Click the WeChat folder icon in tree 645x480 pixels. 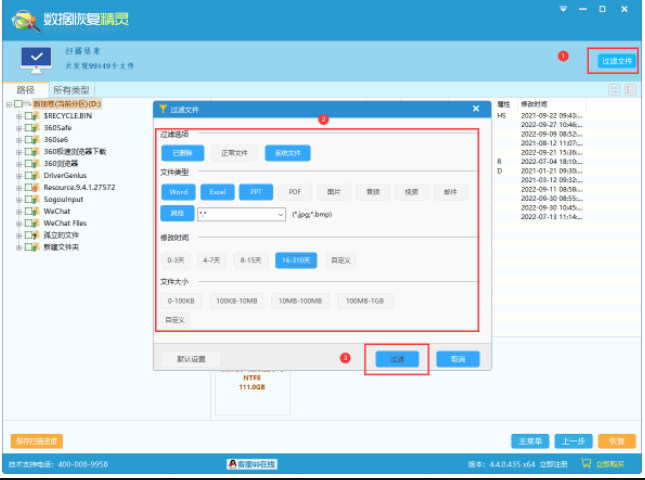pos(36,211)
